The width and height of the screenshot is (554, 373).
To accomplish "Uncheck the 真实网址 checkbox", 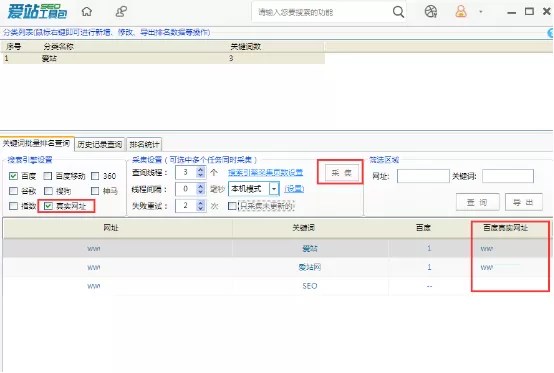I will [x=48, y=206].
